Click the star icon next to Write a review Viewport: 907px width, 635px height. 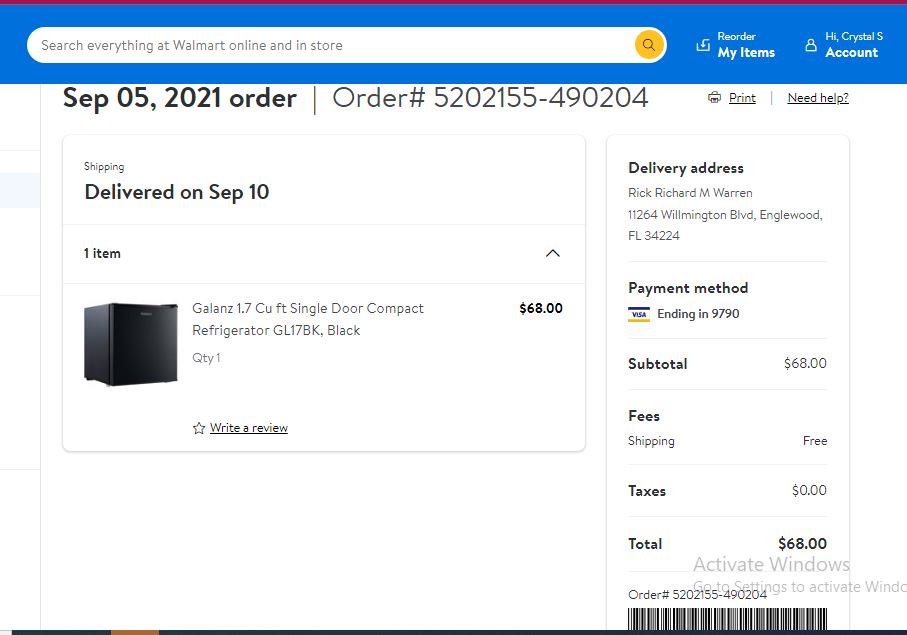point(199,428)
